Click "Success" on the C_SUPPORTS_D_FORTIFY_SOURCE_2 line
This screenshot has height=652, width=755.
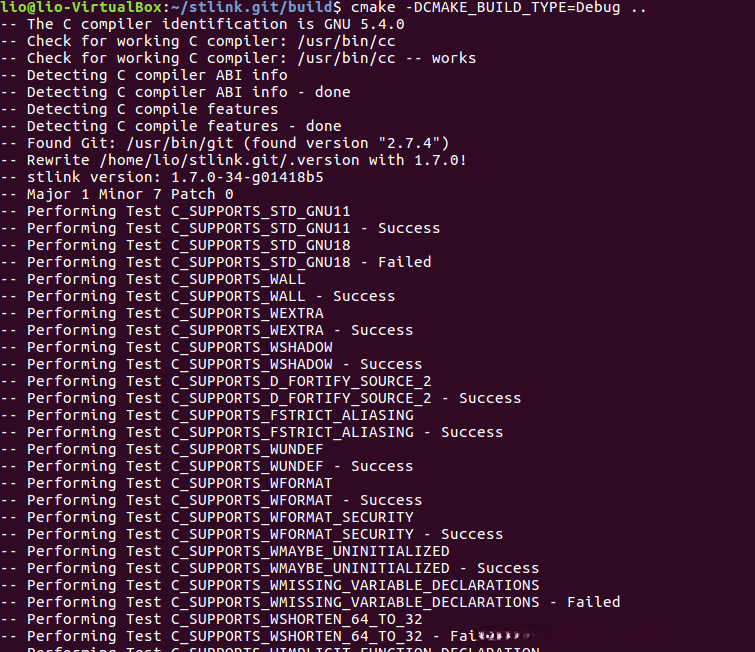(x=490, y=398)
